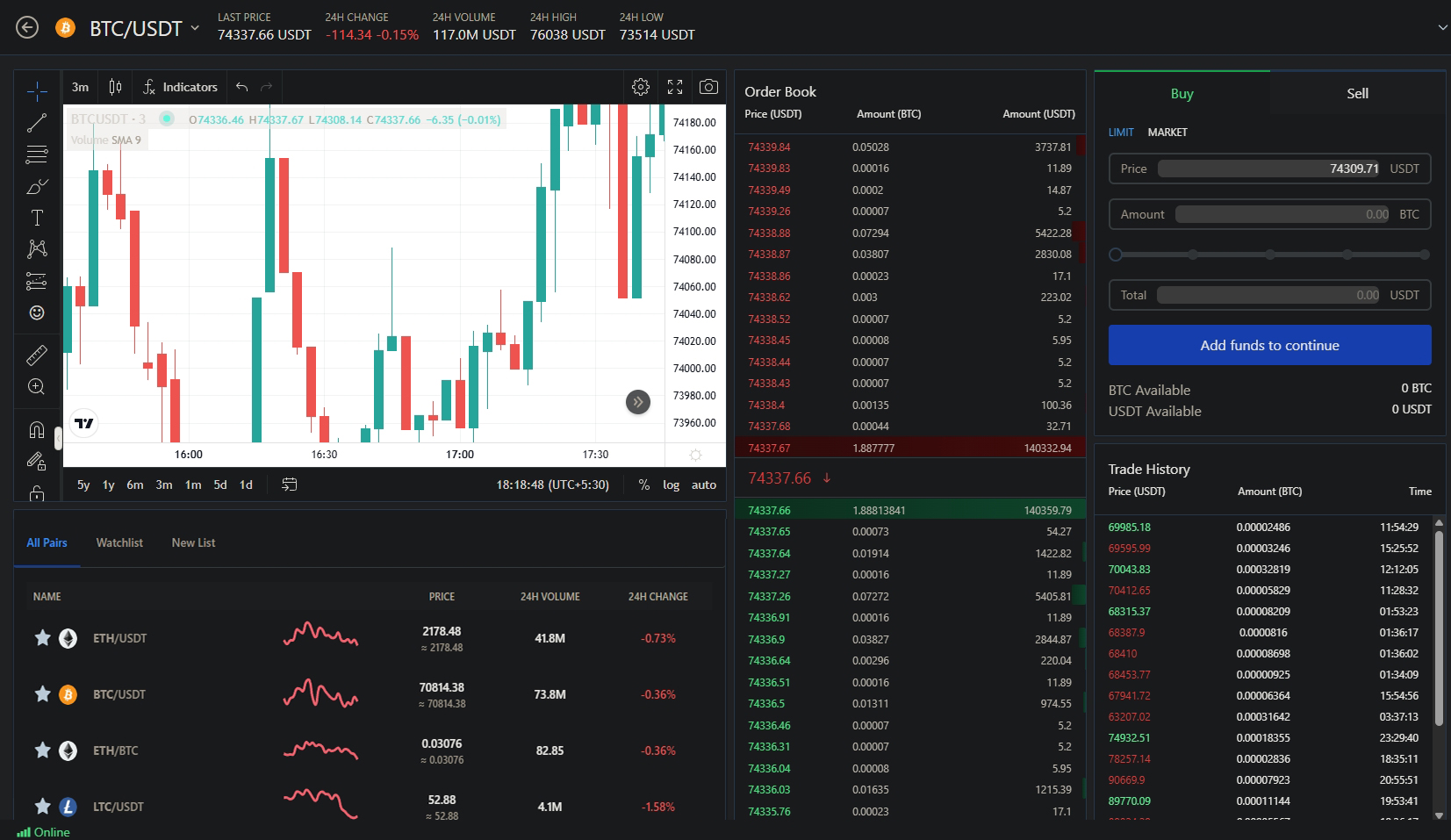Click the Add funds to continue button
The height and width of the screenshot is (840, 1451).
click(x=1268, y=344)
